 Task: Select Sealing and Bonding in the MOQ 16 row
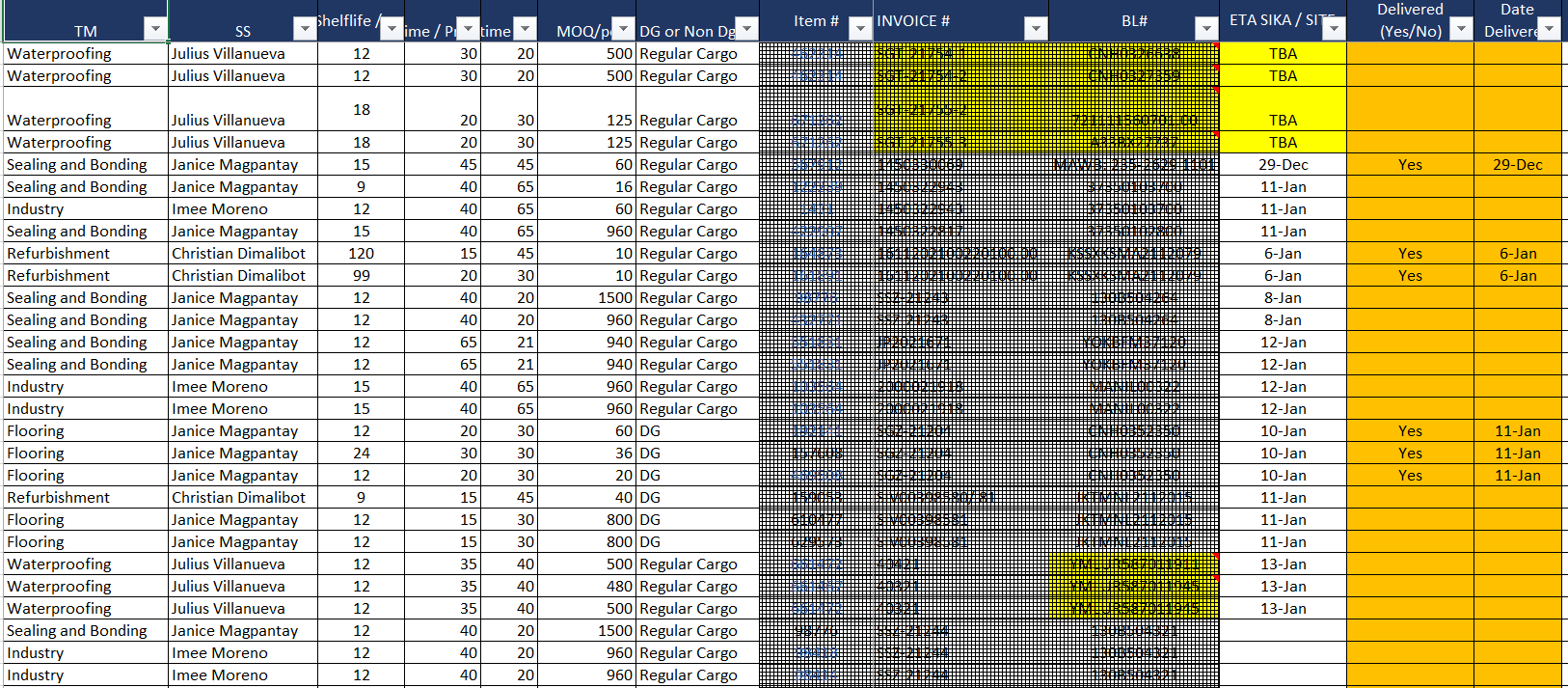click(x=86, y=187)
